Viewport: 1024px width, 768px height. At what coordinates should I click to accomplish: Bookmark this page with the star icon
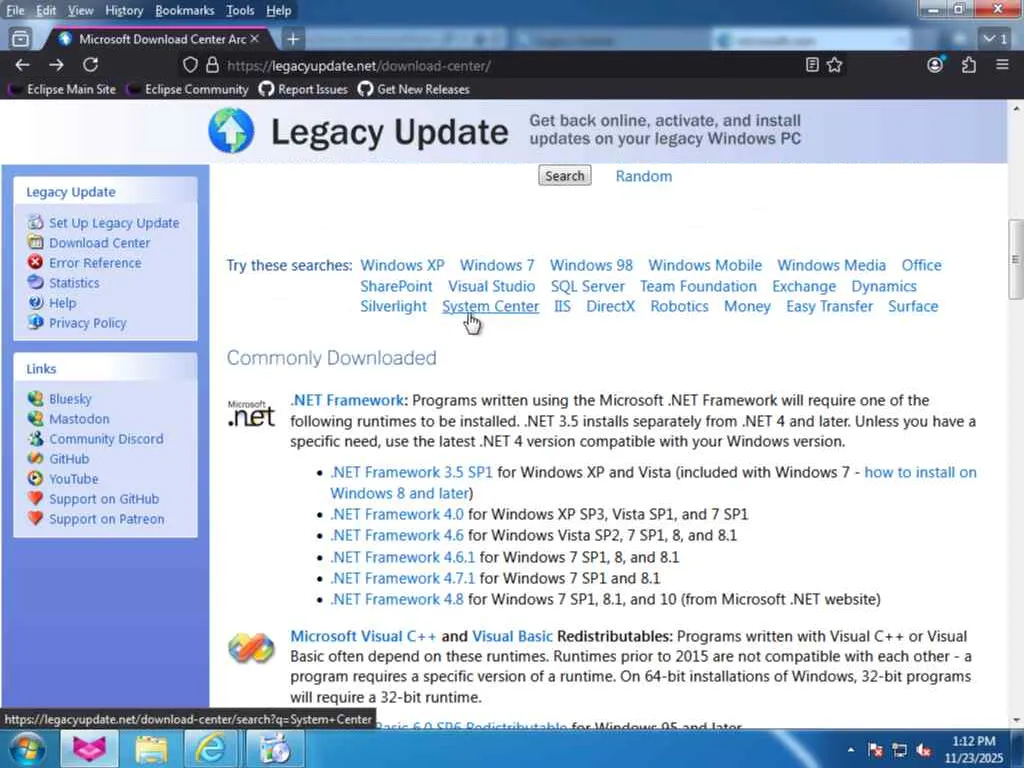[835, 65]
